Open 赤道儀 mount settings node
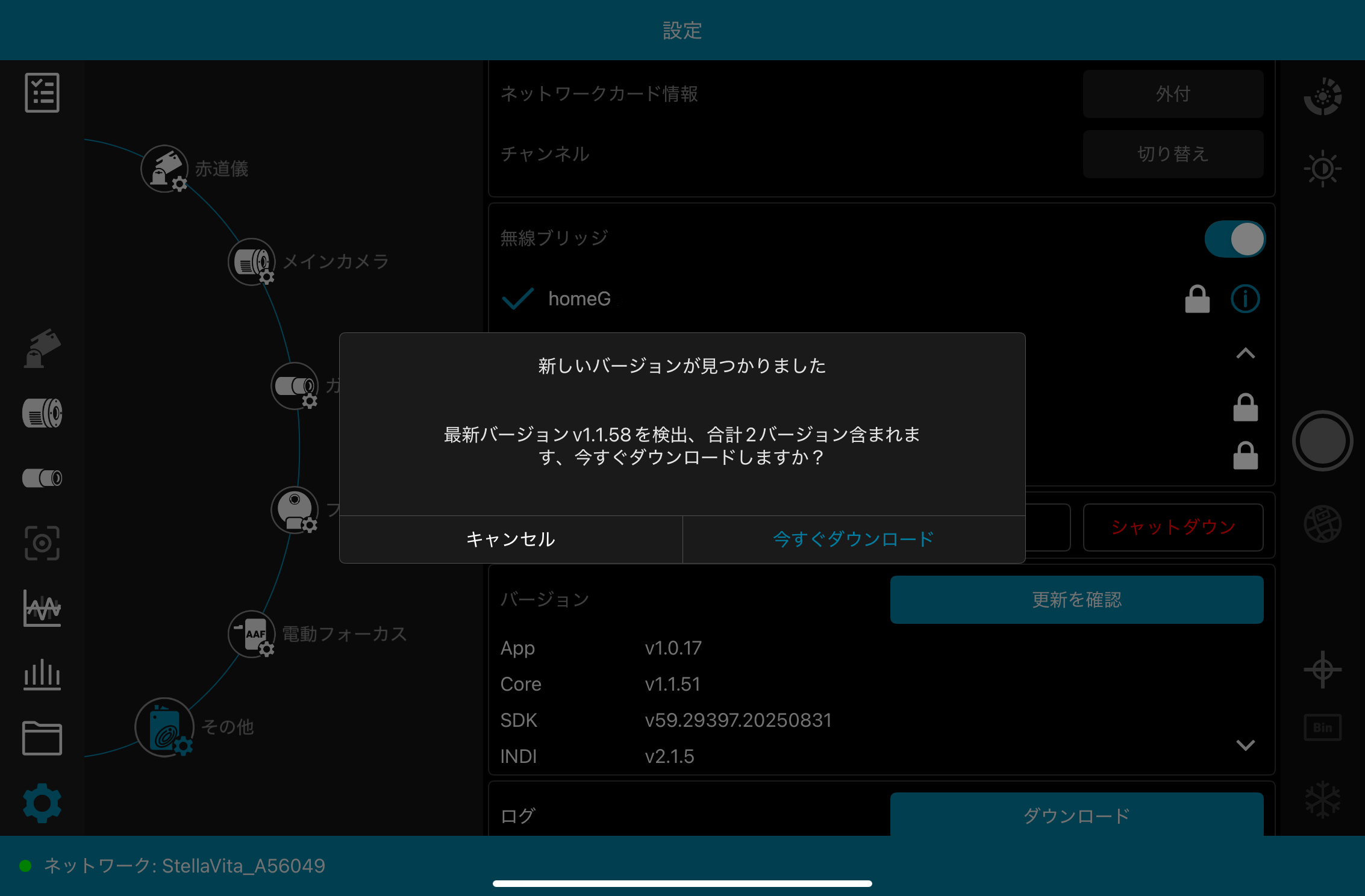 (x=165, y=169)
